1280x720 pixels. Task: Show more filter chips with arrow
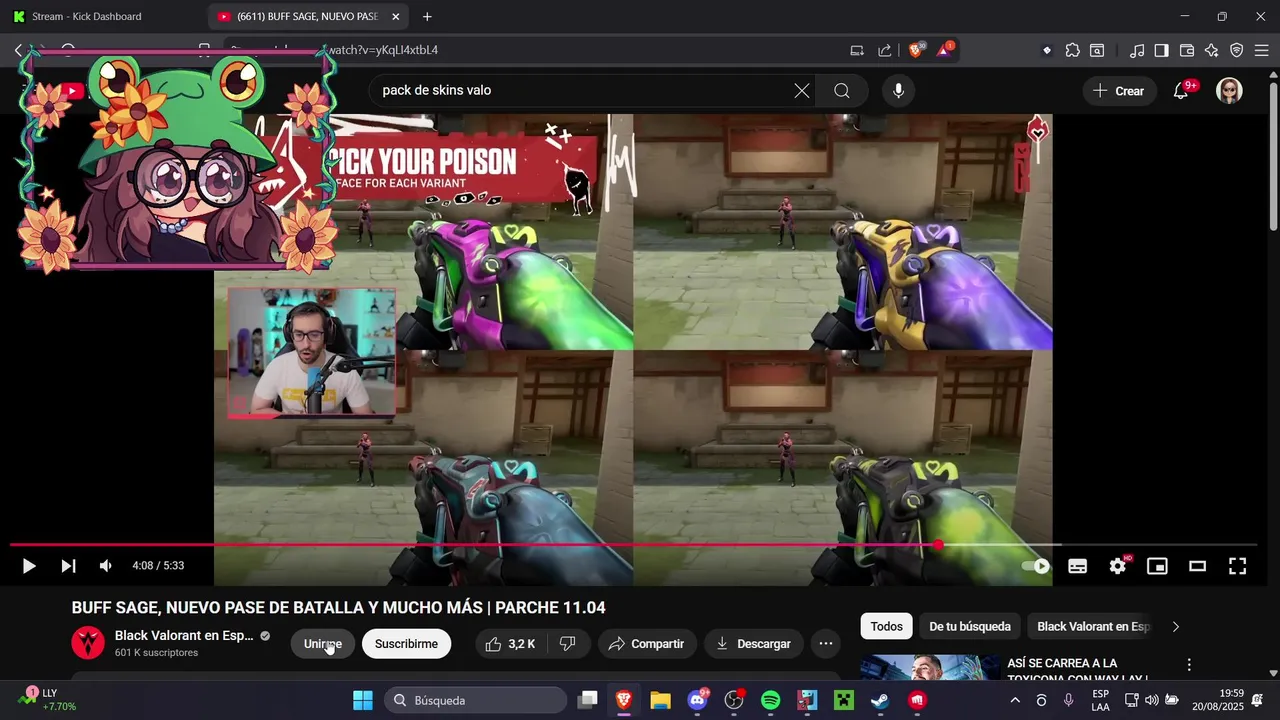(x=1176, y=627)
